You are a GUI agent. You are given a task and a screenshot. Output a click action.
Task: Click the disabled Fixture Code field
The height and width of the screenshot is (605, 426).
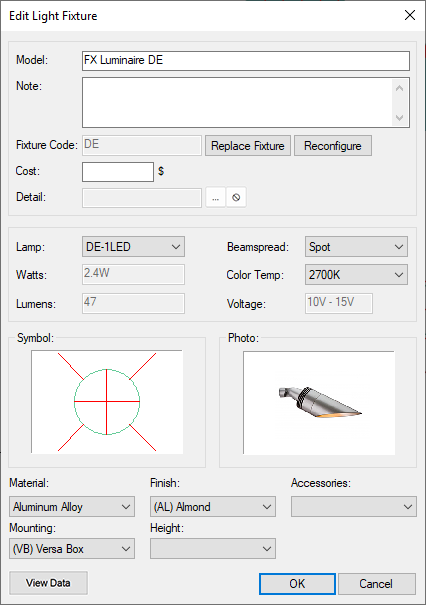point(142,145)
